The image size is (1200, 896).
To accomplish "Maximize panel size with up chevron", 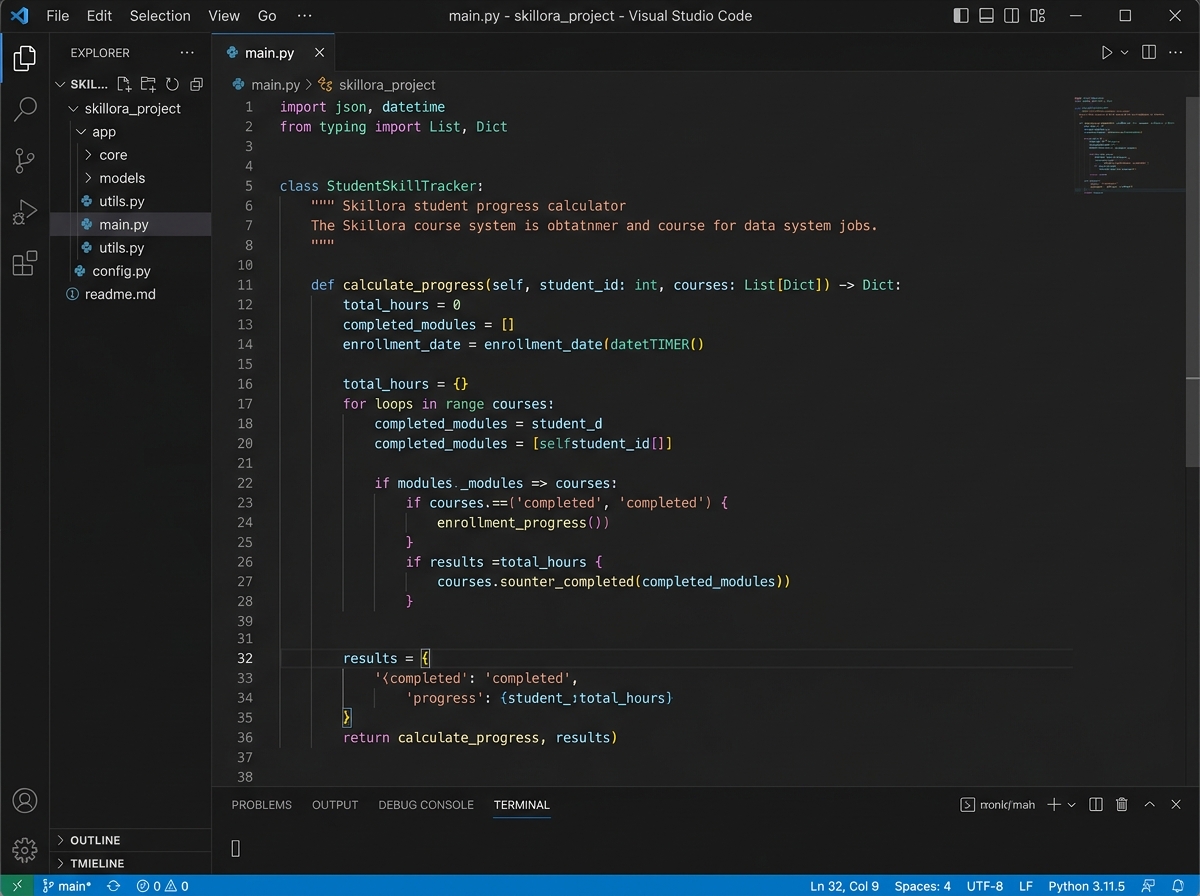I will [x=1149, y=804].
